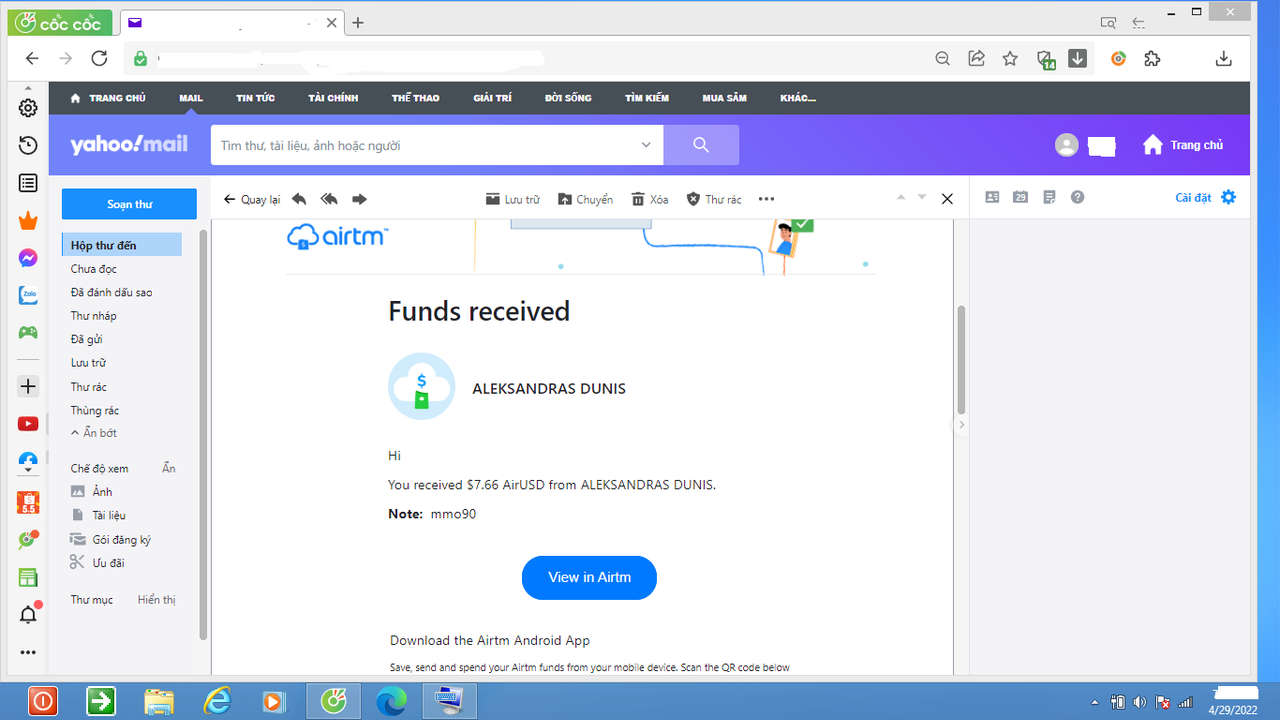Expand the right side panel arrow
Image resolution: width=1280 pixels, height=720 pixels.
point(962,425)
